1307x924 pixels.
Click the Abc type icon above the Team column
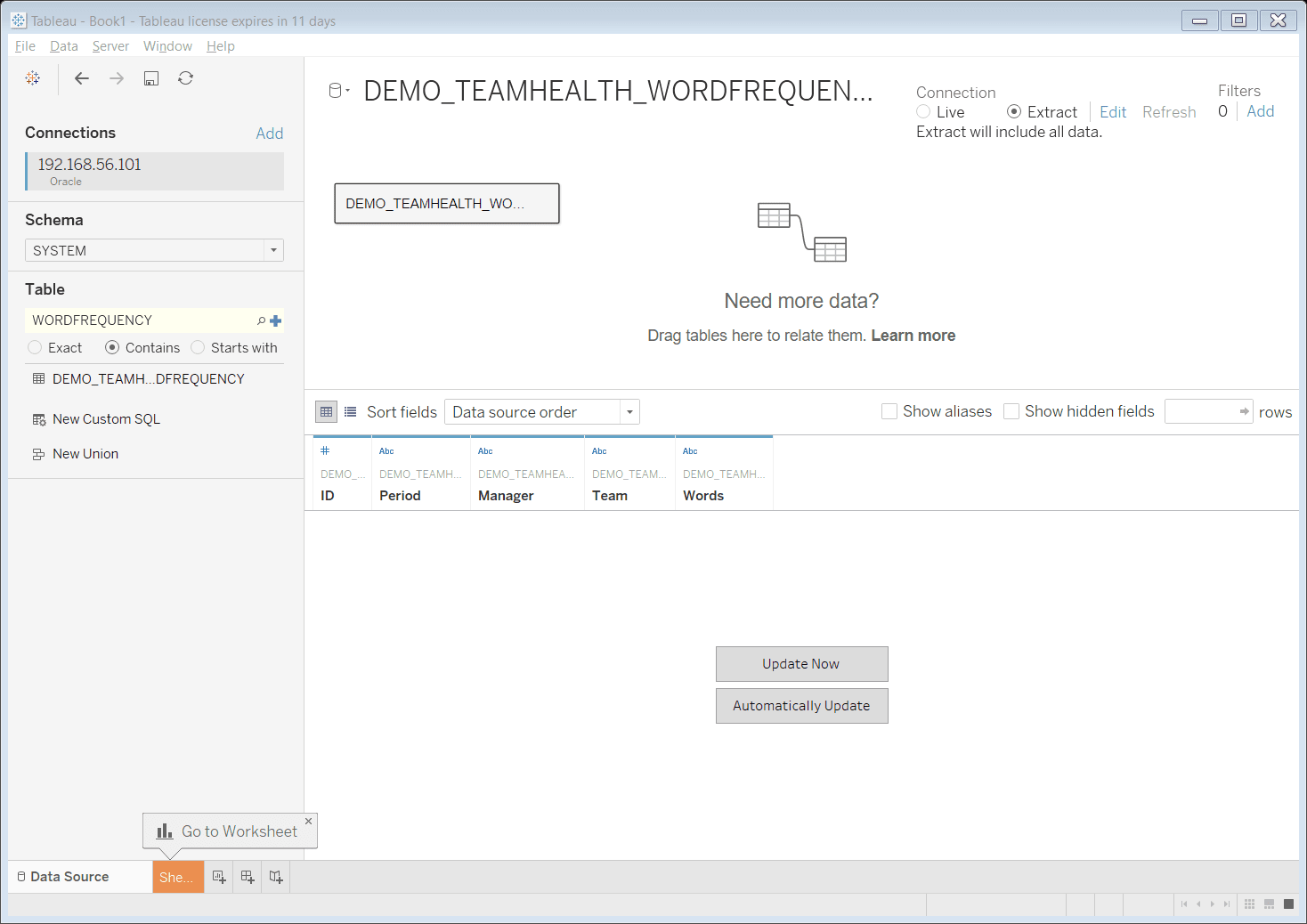599,451
